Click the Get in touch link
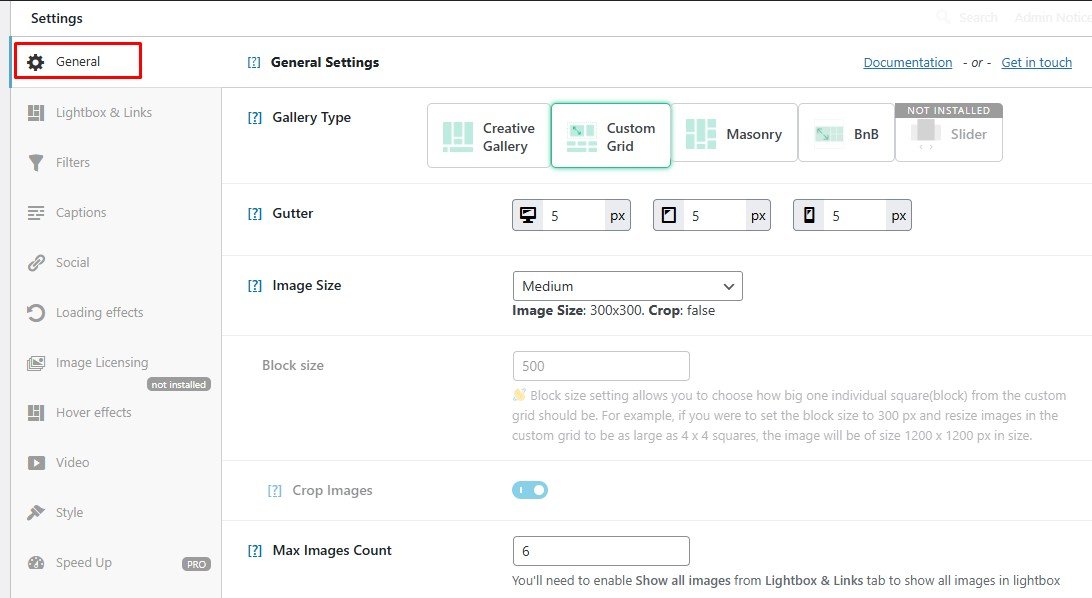This screenshot has width=1092, height=598. [x=1036, y=62]
